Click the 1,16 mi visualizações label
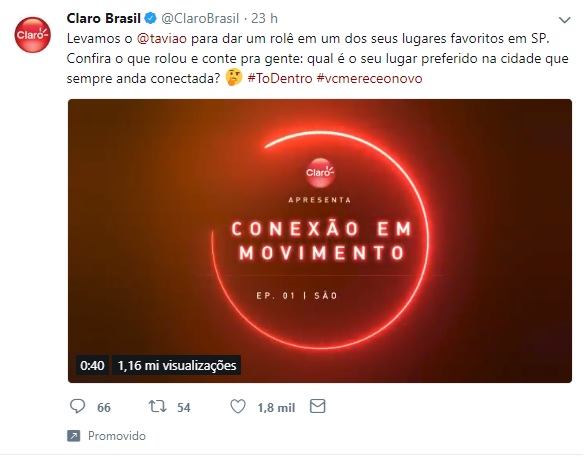Image resolution: width=586 pixels, height=458 pixels. 176,365
